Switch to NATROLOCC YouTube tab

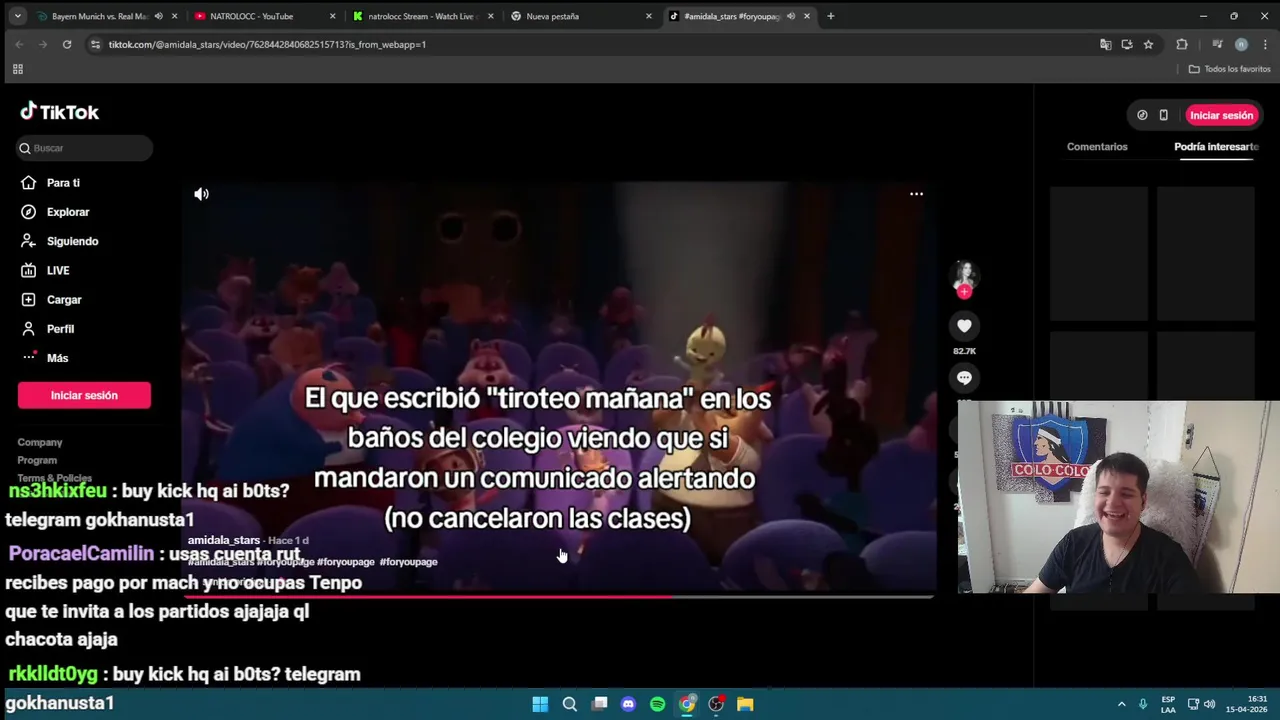[x=265, y=16]
